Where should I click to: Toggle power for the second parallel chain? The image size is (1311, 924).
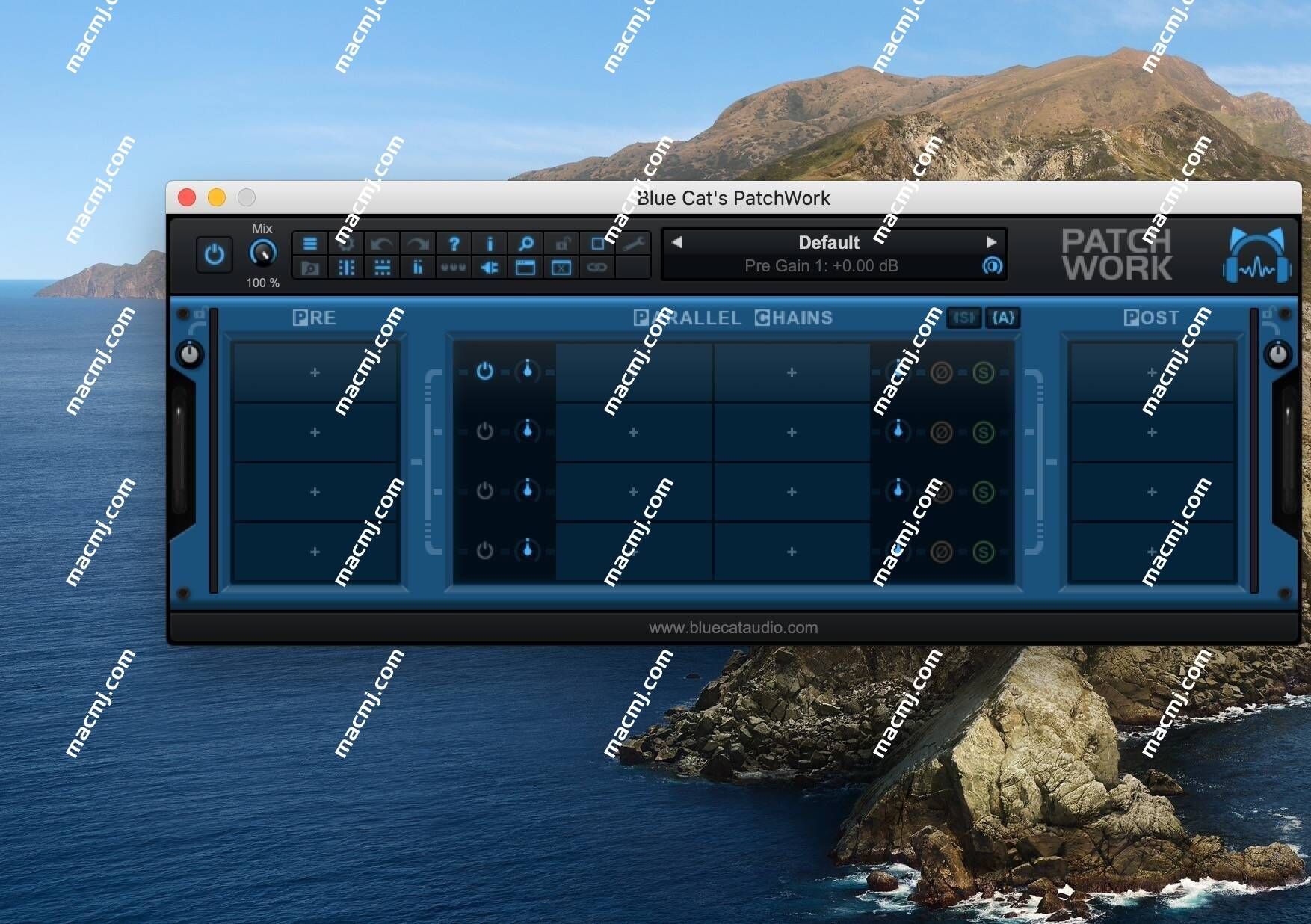point(485,431)
